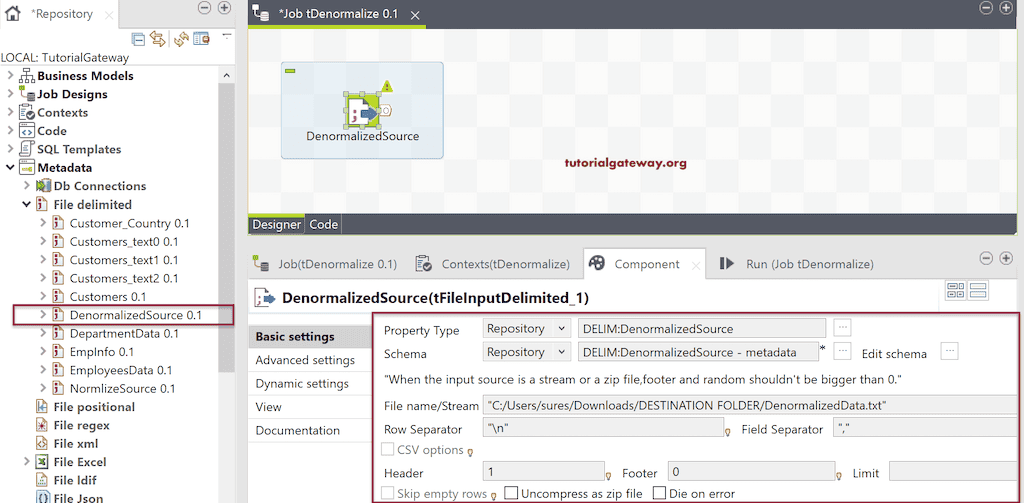Image resolution: width=1024 pixels, height=503 pixels.
Task: Switch to the table layout view icon
Action: coord(956,291)
